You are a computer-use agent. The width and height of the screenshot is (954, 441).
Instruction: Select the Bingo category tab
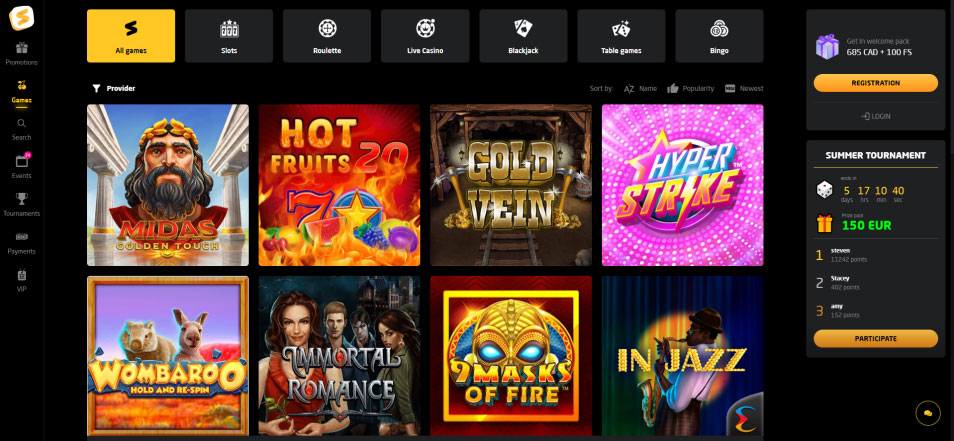click(x=719, y=36)
